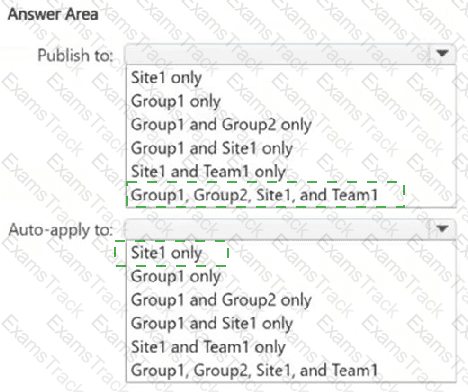The width and height of the screenshot is (468, 392).
Task: Click the Publish to label
Action: pos(75,55)
